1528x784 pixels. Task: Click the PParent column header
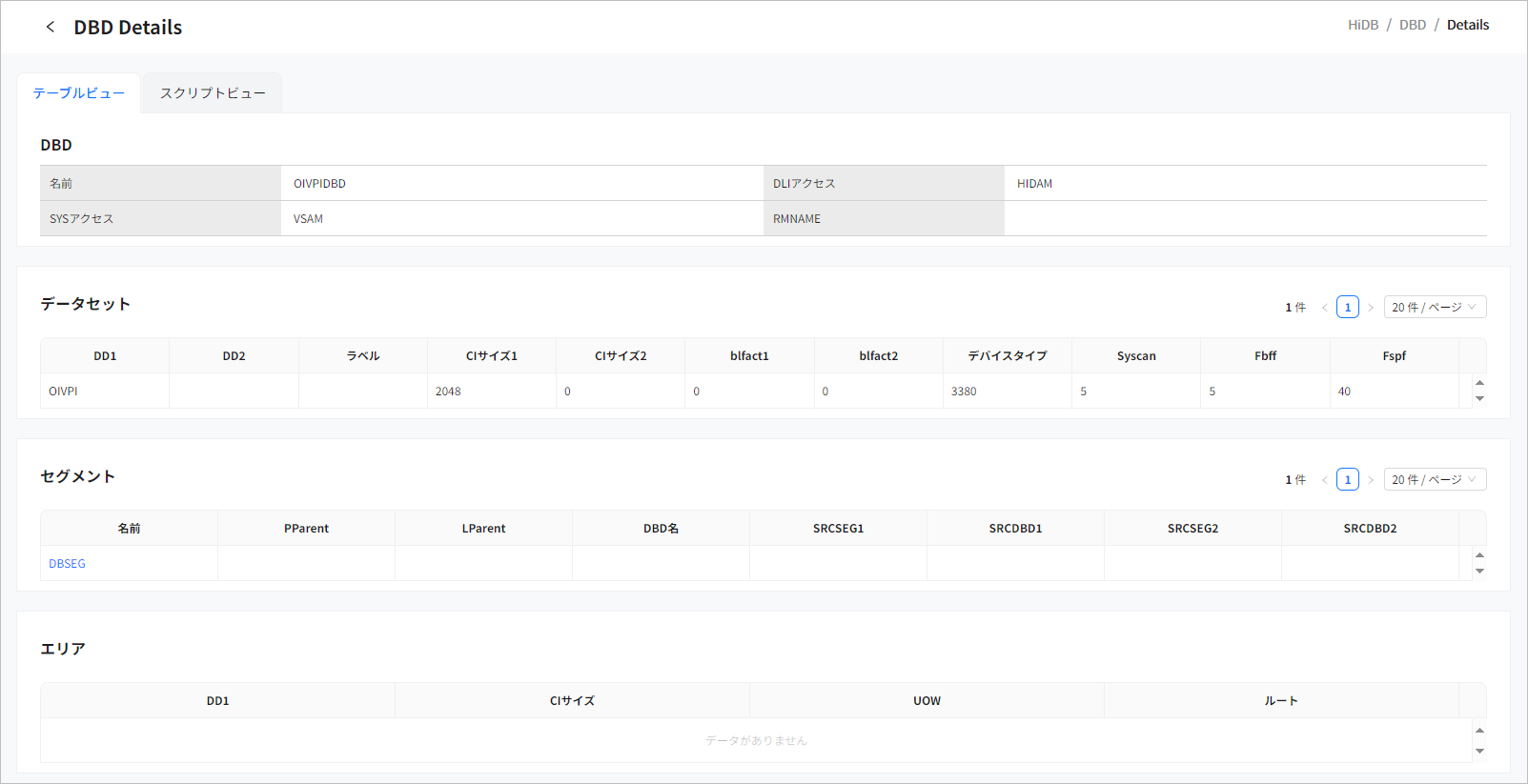click(x=306, y=529)
